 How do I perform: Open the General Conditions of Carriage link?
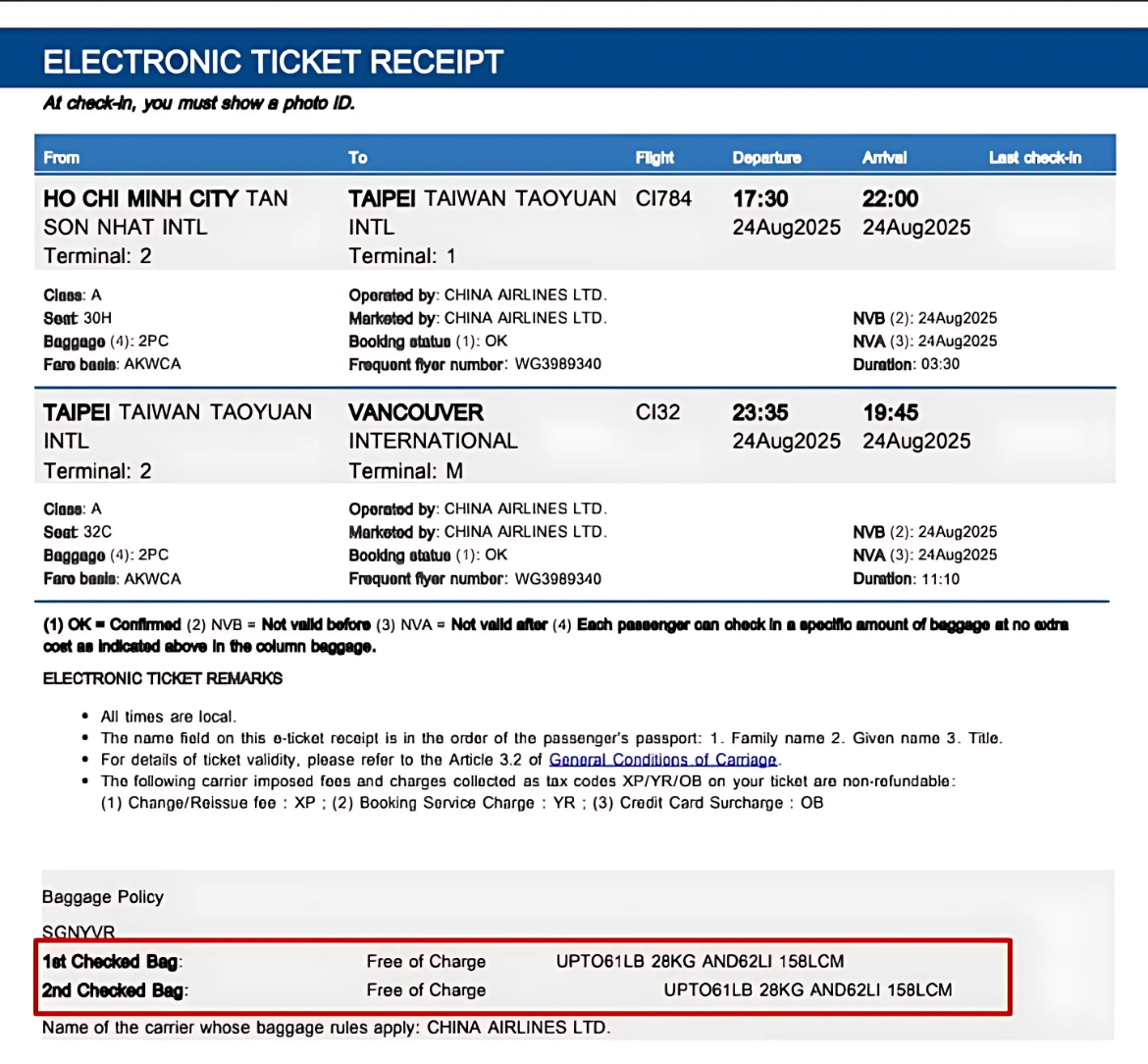[663, 760]
